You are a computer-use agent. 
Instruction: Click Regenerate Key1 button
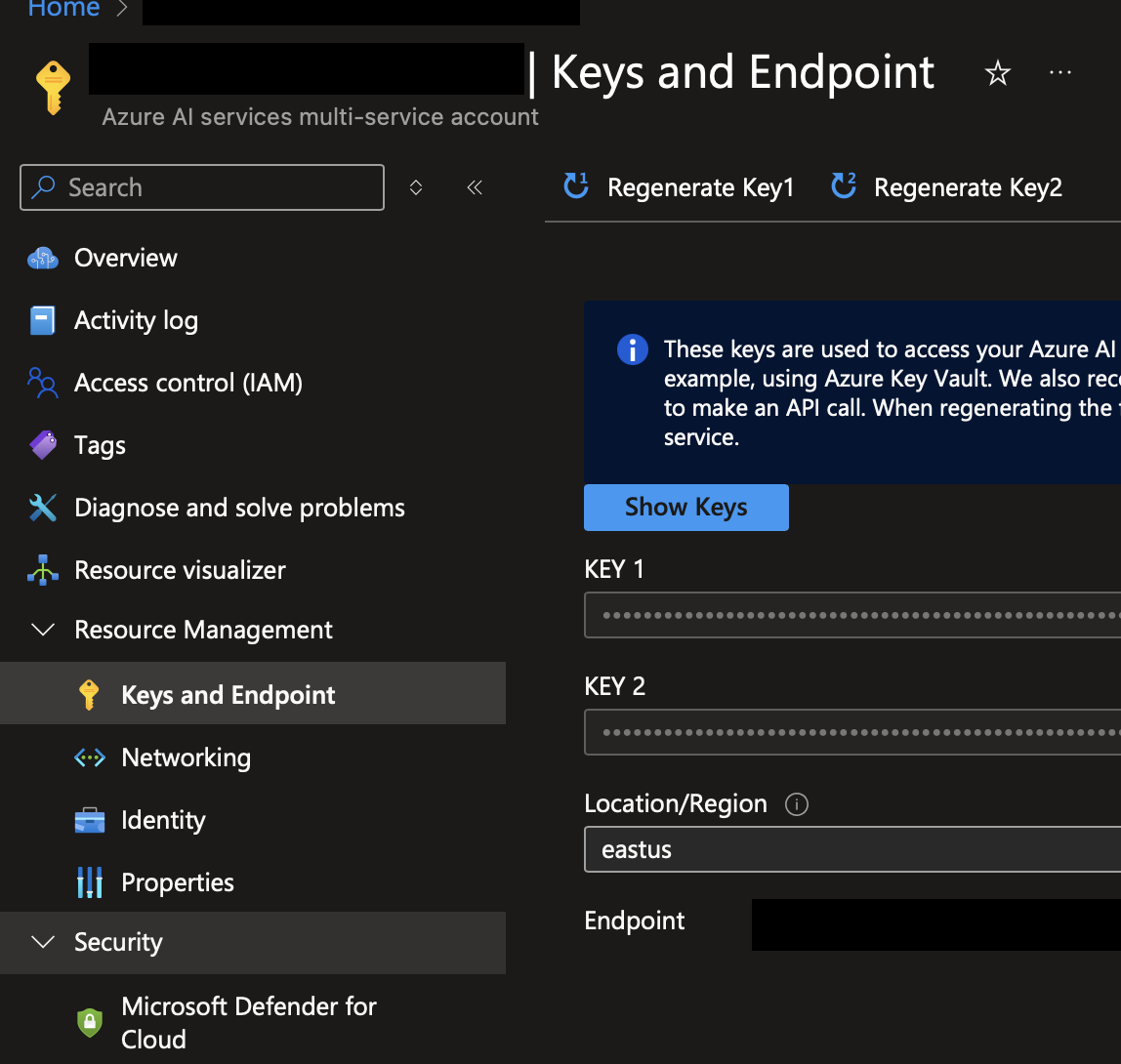tap(680, 187)
